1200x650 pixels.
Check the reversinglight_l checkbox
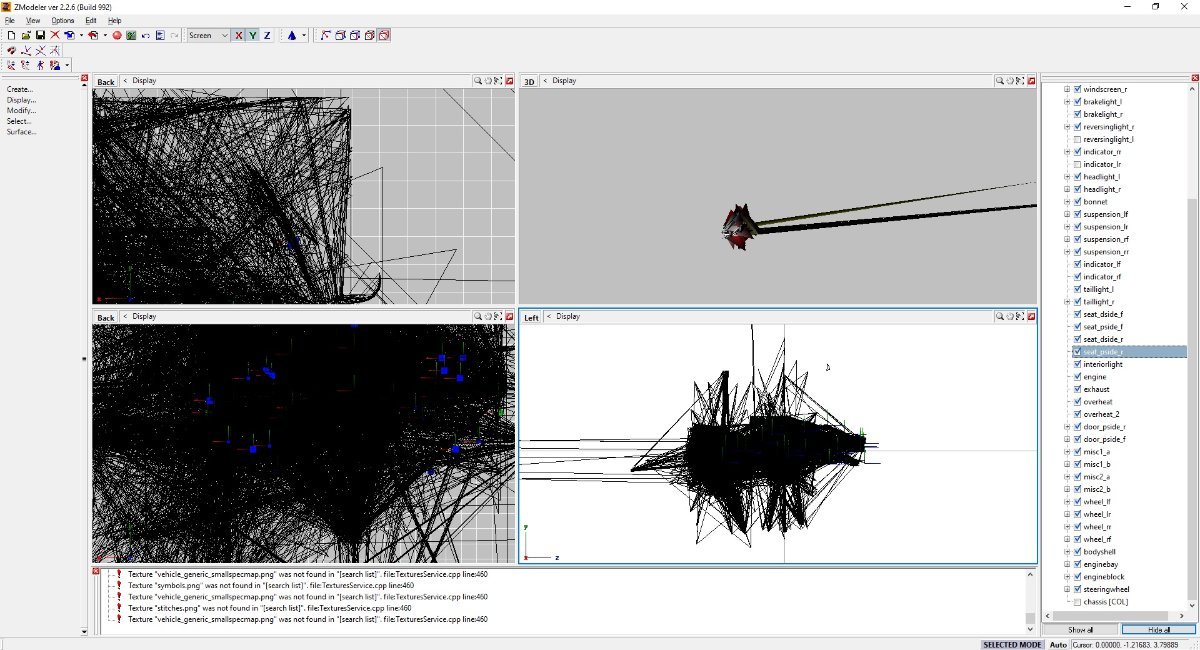click(x=1077, y=139)
